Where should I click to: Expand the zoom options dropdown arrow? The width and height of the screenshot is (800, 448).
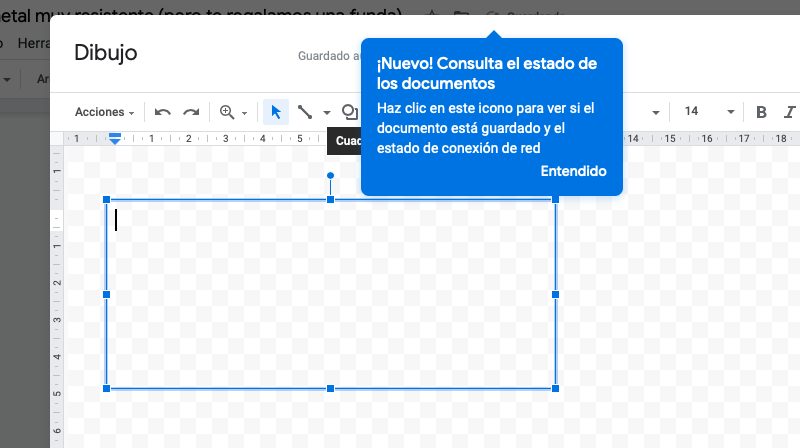point(244,113)
